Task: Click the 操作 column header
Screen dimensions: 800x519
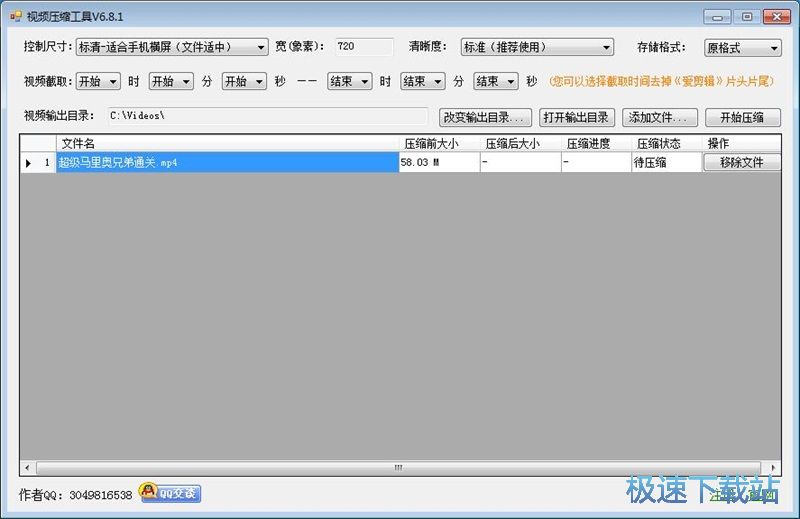Action: (x=742, y=143)
